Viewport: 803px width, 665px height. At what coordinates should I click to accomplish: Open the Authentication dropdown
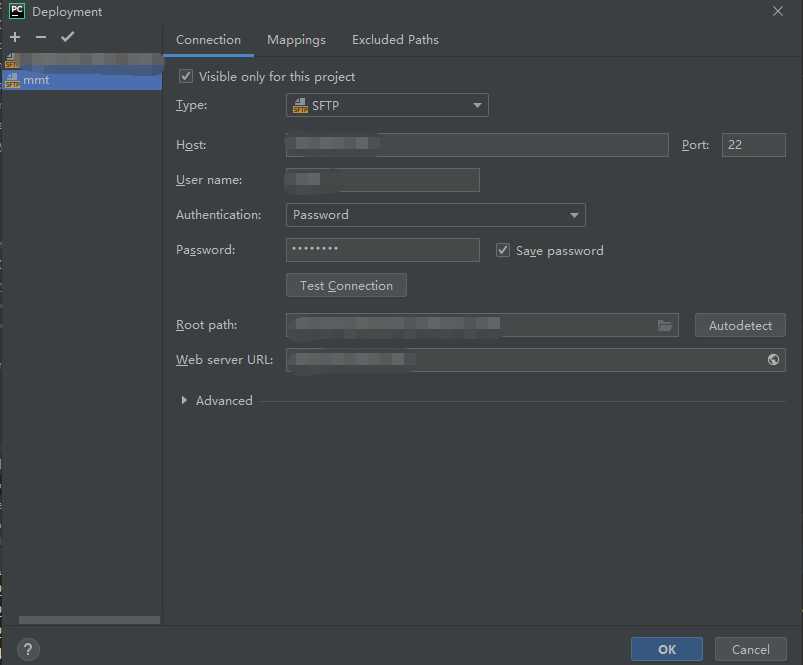tap(435, 215)
